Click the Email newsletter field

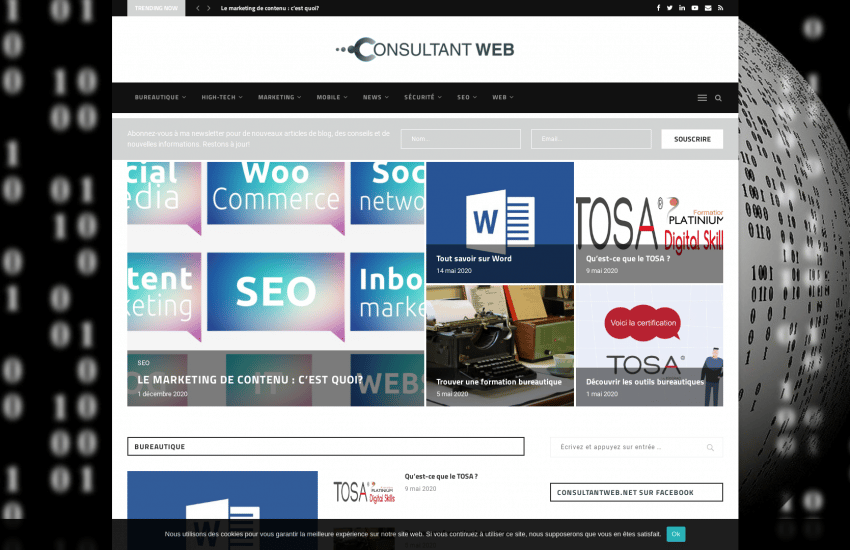click(591, 139)
